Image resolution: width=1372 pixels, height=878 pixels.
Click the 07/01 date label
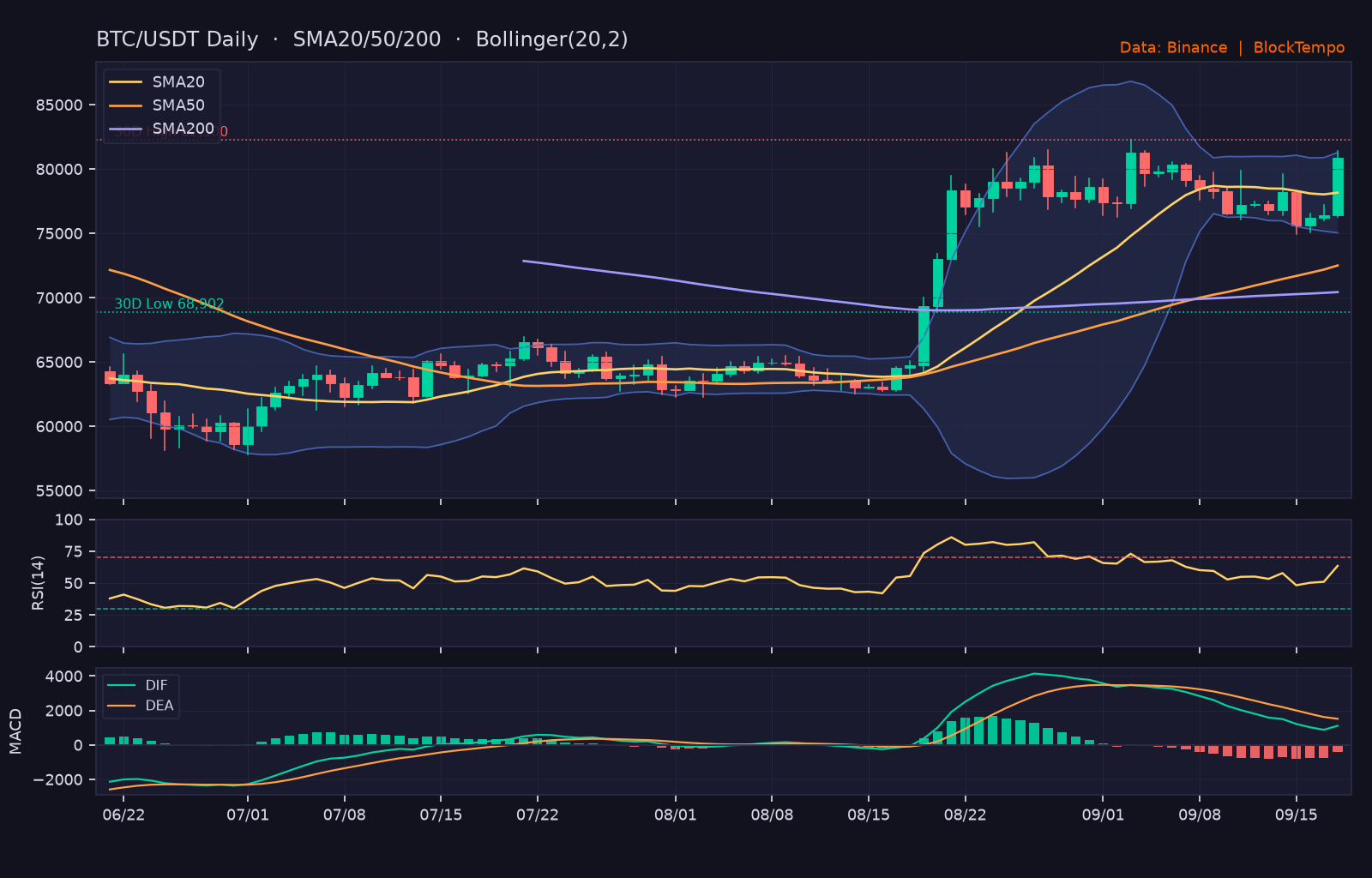(x=248, y=815)
